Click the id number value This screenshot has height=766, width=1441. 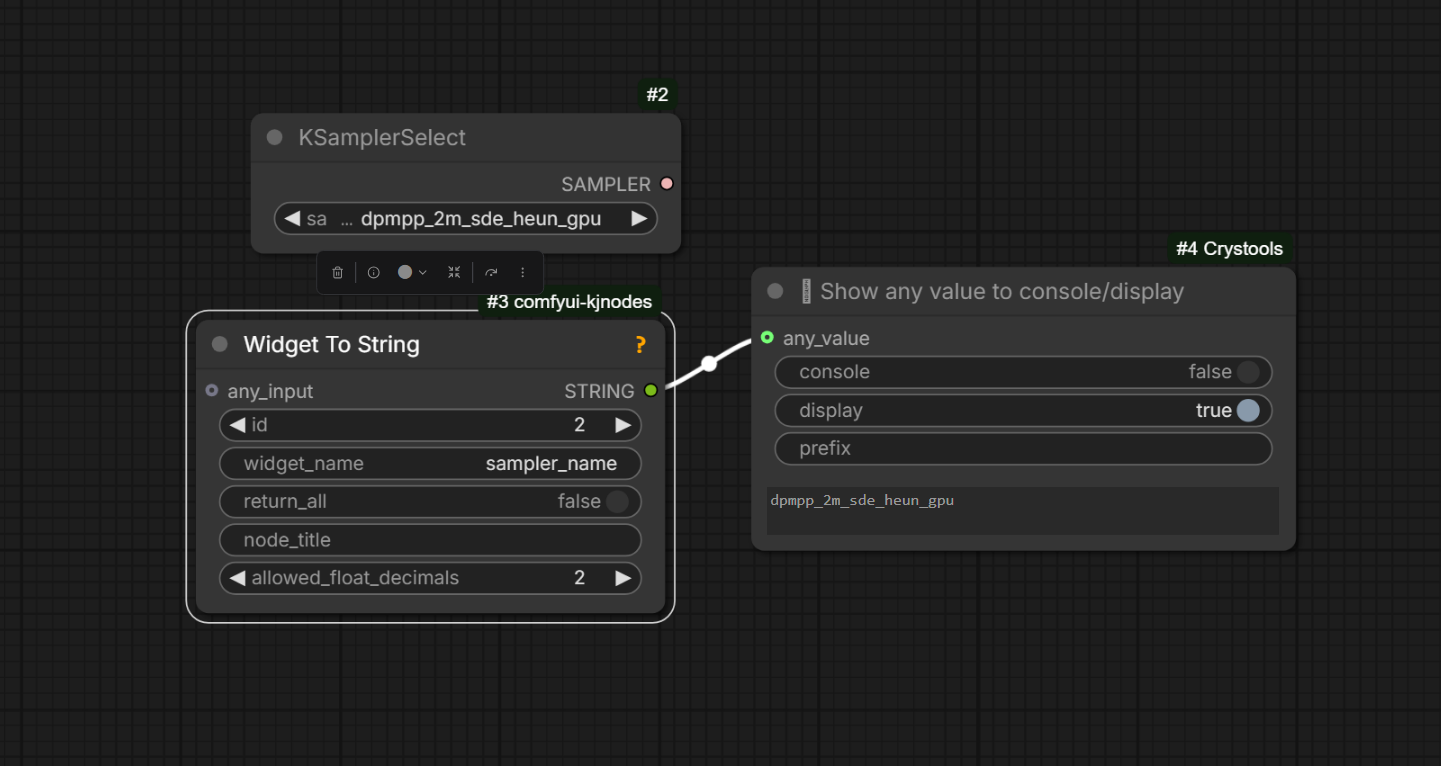click(579, 425)
